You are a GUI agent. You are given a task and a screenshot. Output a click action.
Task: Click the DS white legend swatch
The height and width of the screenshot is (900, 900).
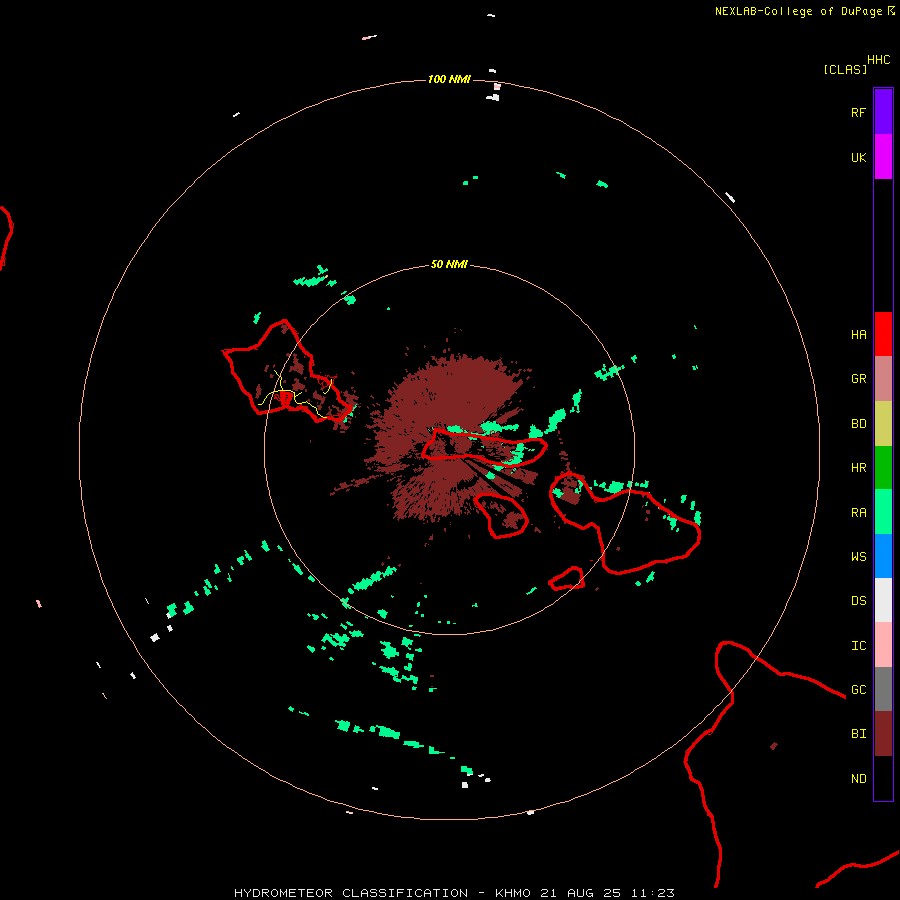click(883, 600)
